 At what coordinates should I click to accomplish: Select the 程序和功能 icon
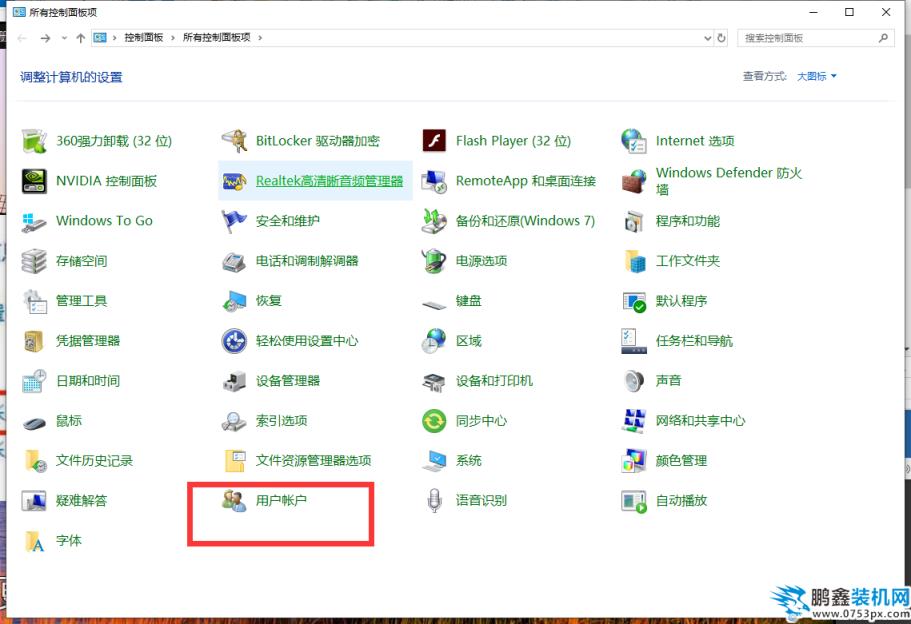coord(634,221)
